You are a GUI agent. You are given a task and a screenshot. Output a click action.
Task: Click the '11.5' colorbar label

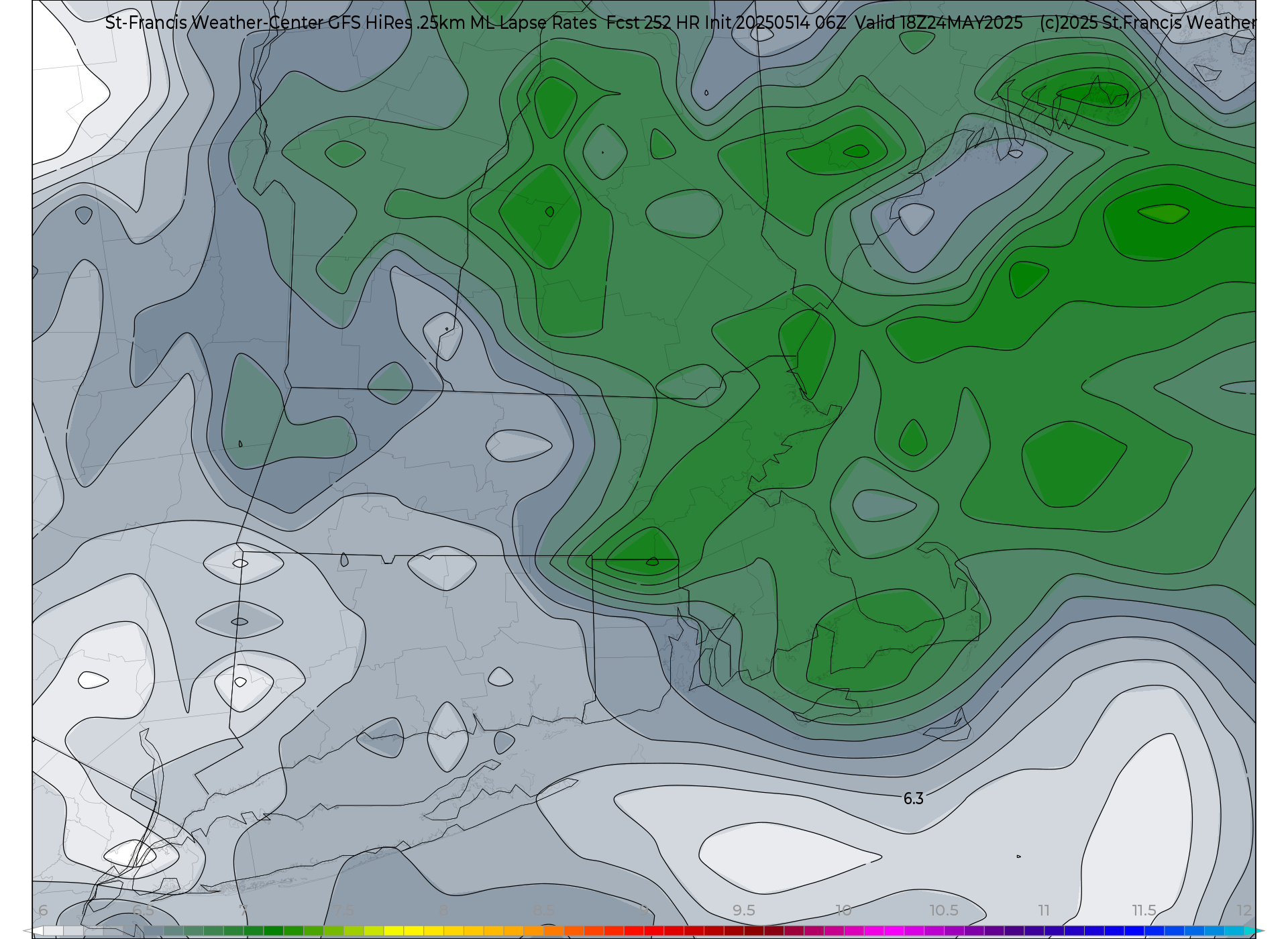point(1144,910)
